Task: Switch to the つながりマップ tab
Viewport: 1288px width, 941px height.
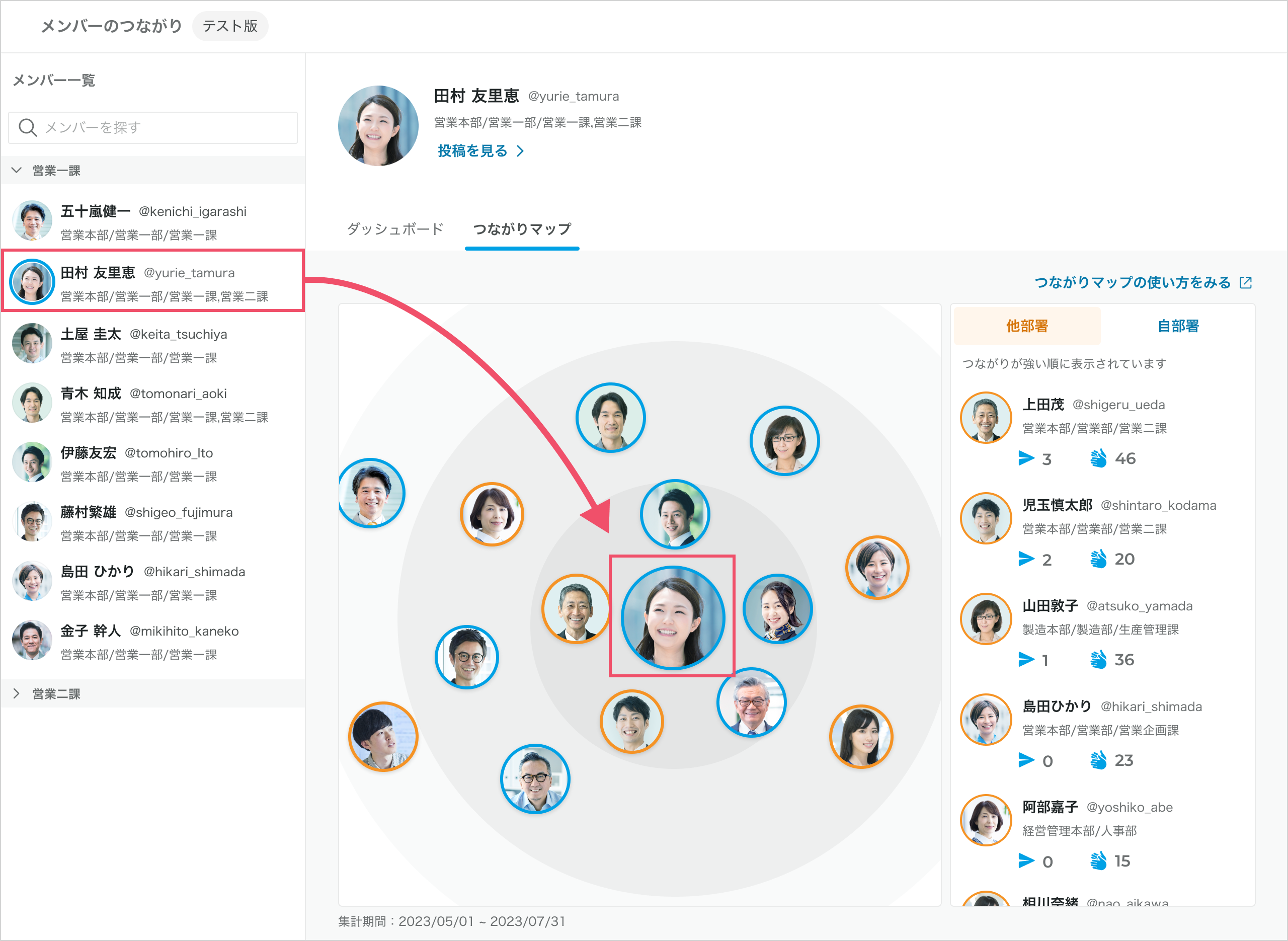Action: click(x=522, y=229)
